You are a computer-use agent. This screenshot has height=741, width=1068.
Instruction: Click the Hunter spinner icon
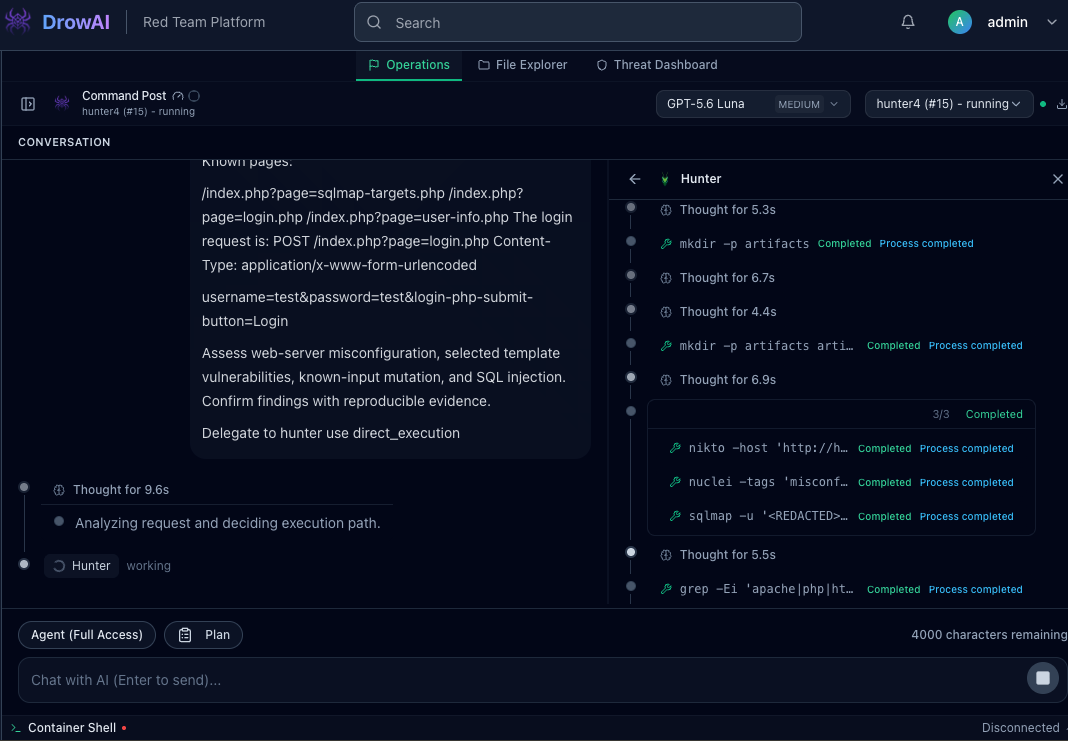click(59, 566)
